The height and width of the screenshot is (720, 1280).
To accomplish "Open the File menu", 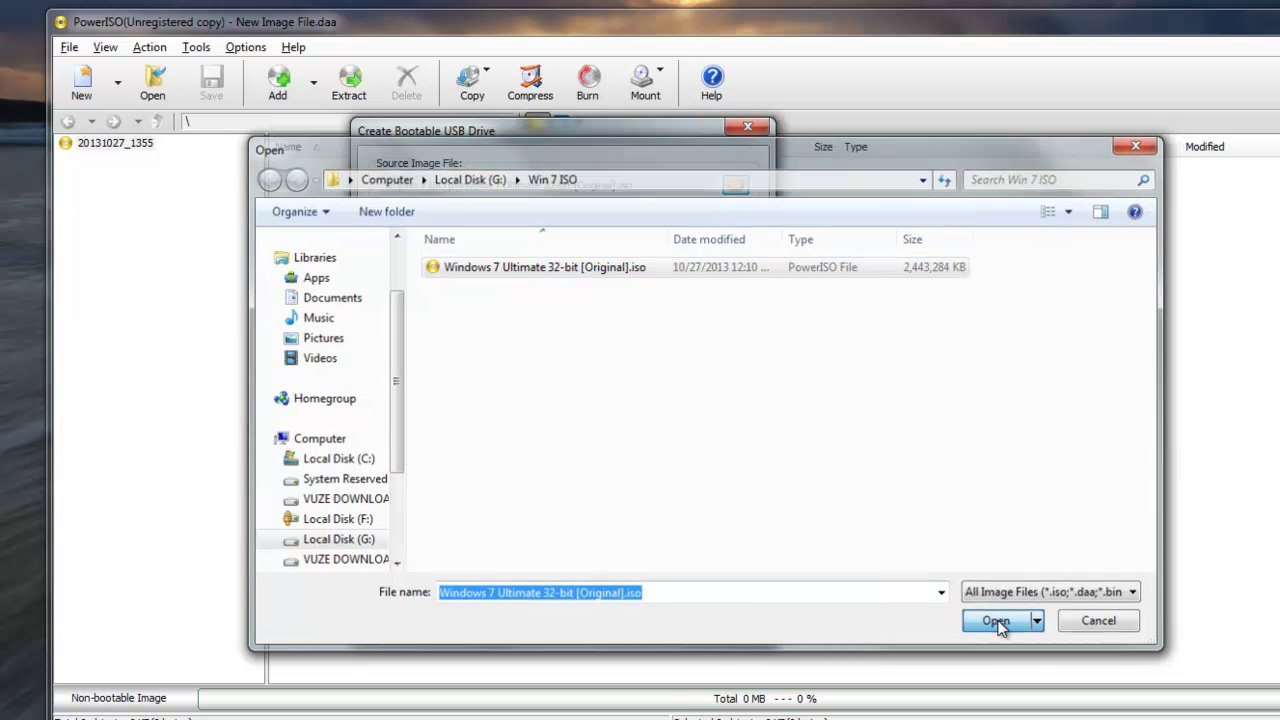I will coord(69,47).
